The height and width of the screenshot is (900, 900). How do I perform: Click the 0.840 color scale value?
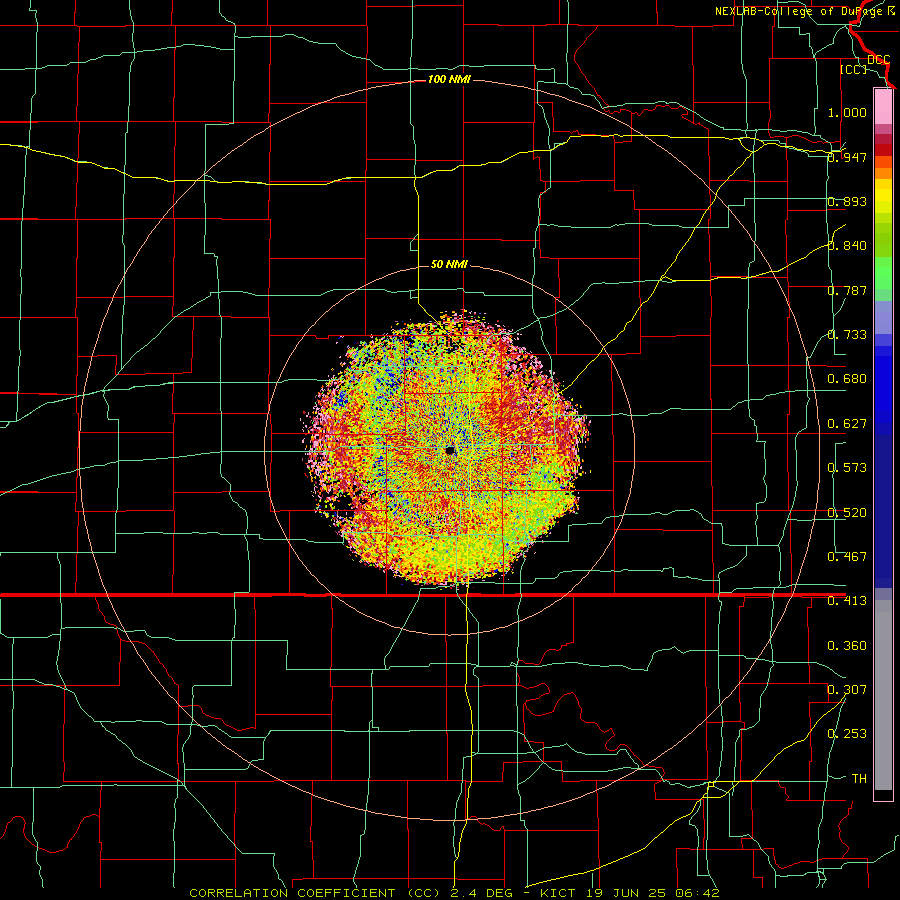pos(847,246)
